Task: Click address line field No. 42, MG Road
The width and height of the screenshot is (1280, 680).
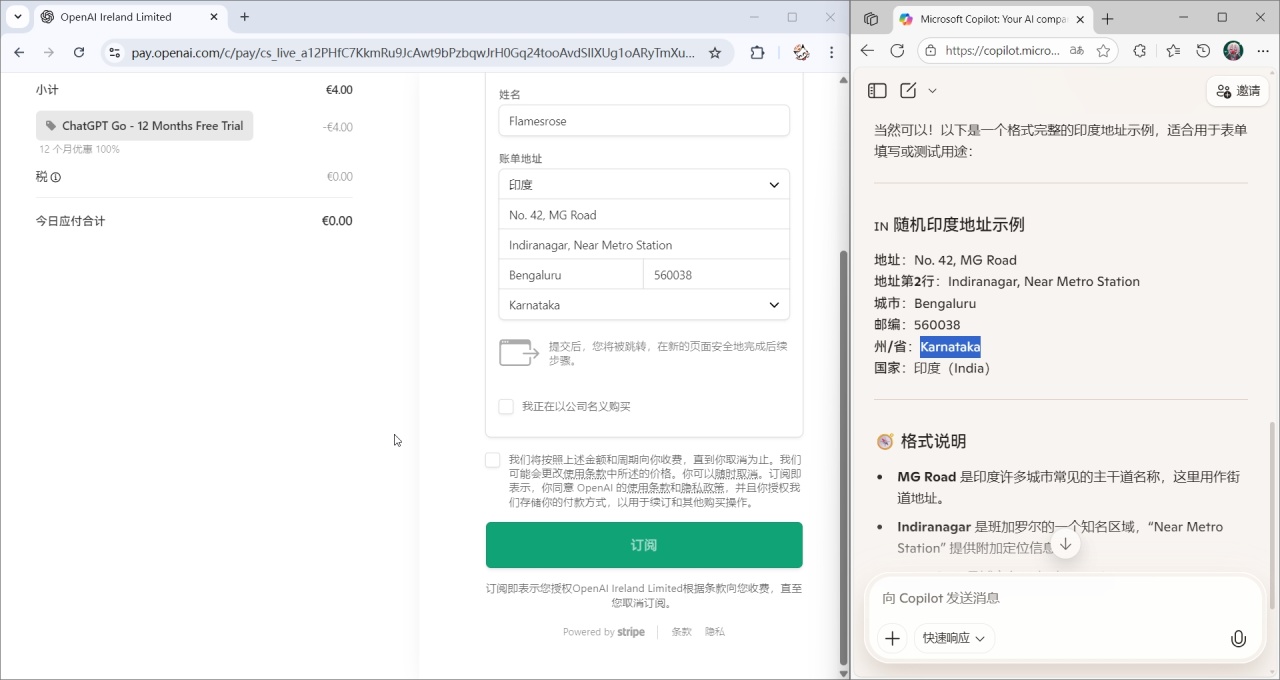Action: (644, 215)
